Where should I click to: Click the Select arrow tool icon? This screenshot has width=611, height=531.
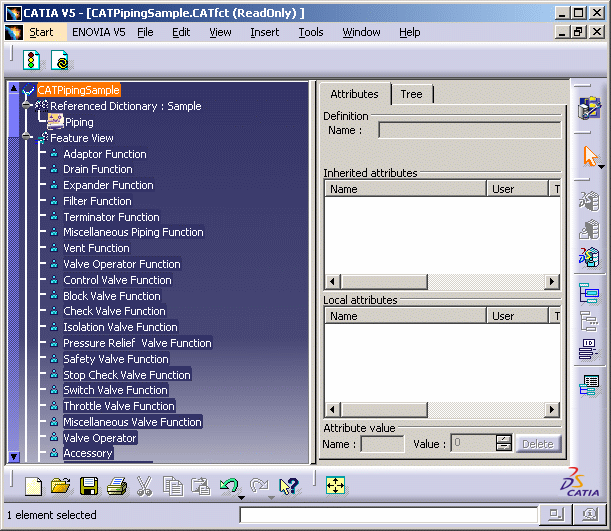[591, 156]
